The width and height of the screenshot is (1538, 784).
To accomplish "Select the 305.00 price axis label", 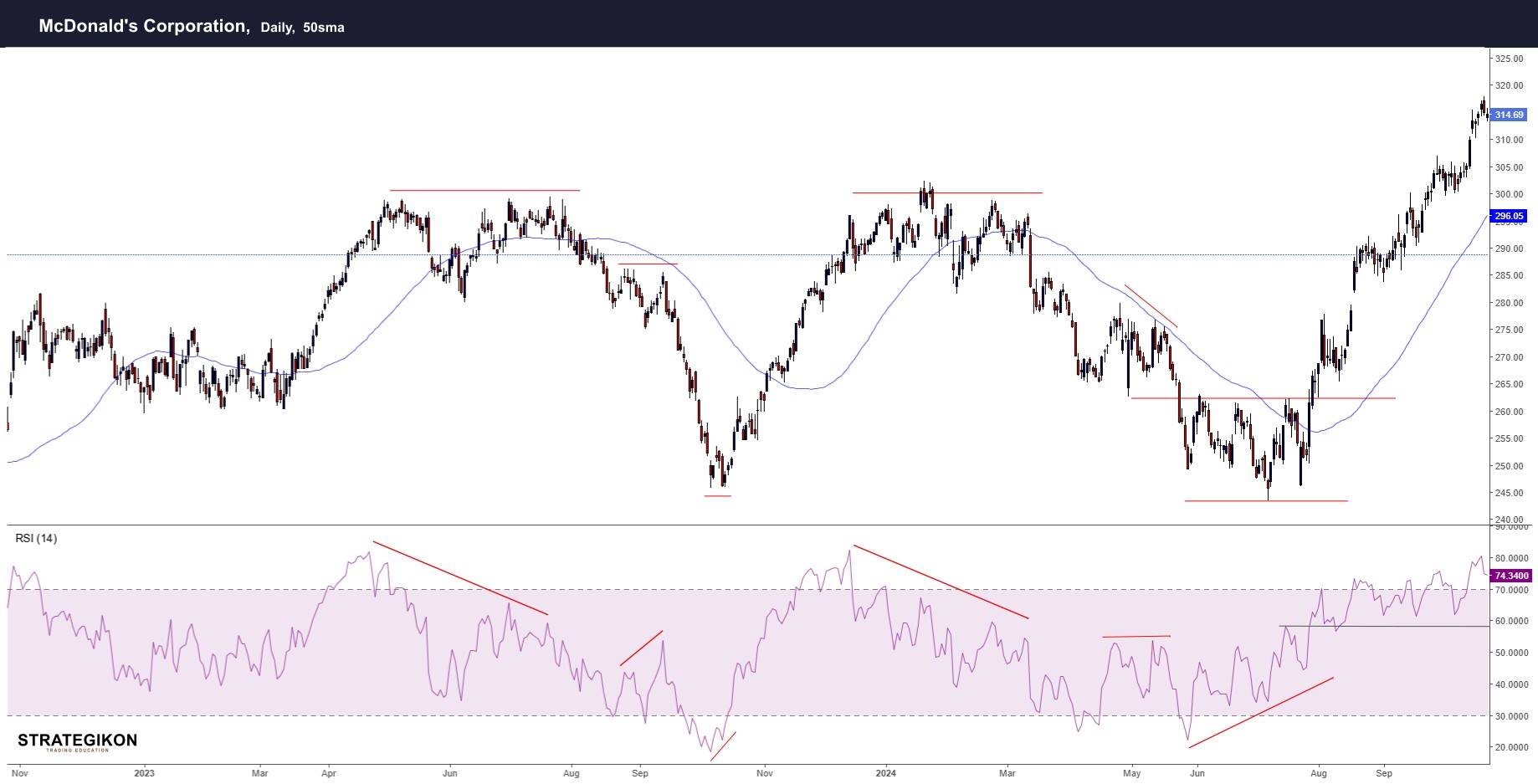I will (x=1510, y=167).
